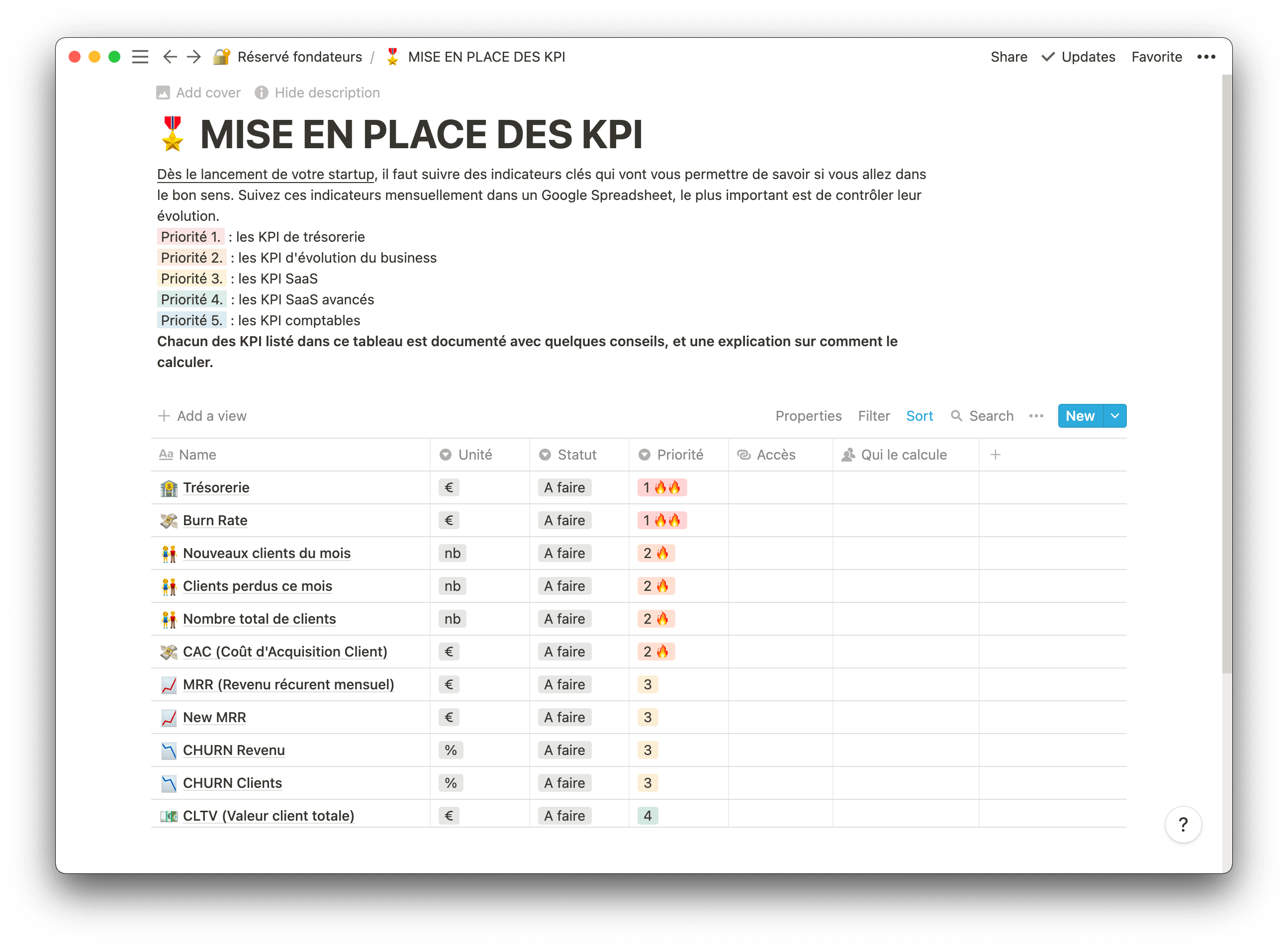Go back with the left arrow

[x=170, y=57]
